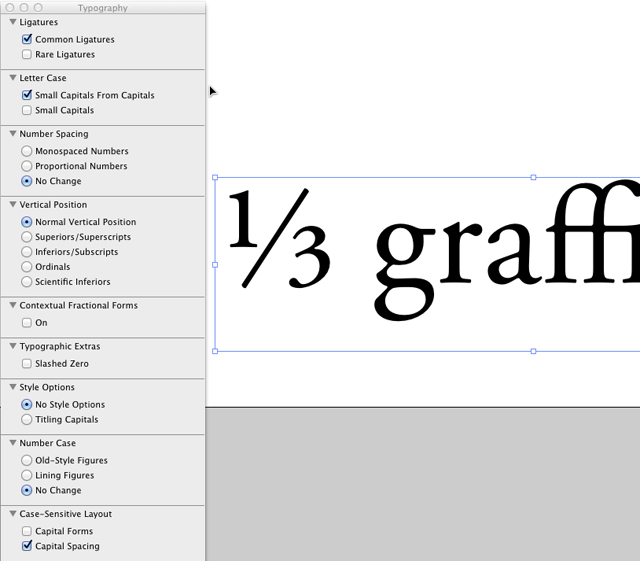Enable Capital Forms checkbox

click(x=27, y=531)
